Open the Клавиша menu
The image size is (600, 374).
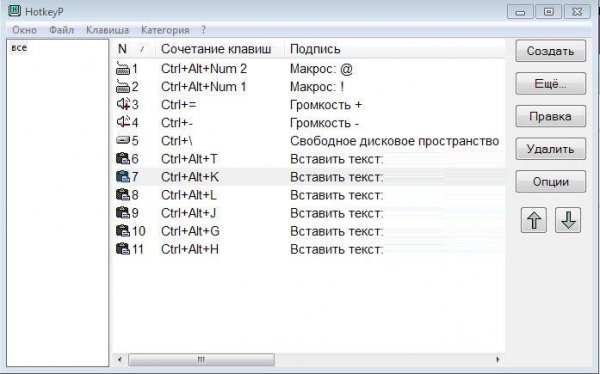point(108,30)
